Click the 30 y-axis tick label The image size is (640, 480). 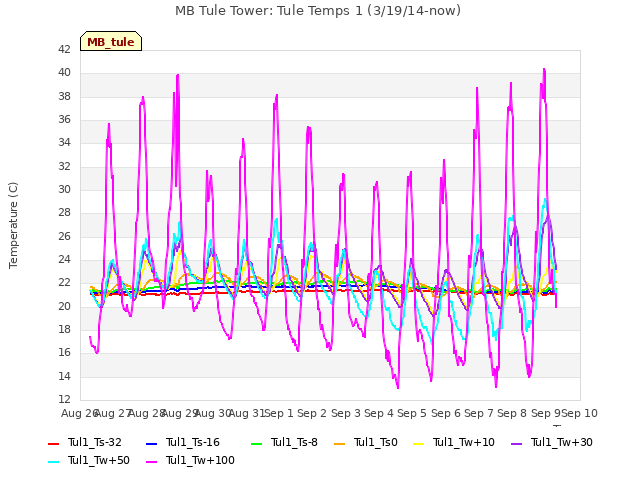[64, 189]
